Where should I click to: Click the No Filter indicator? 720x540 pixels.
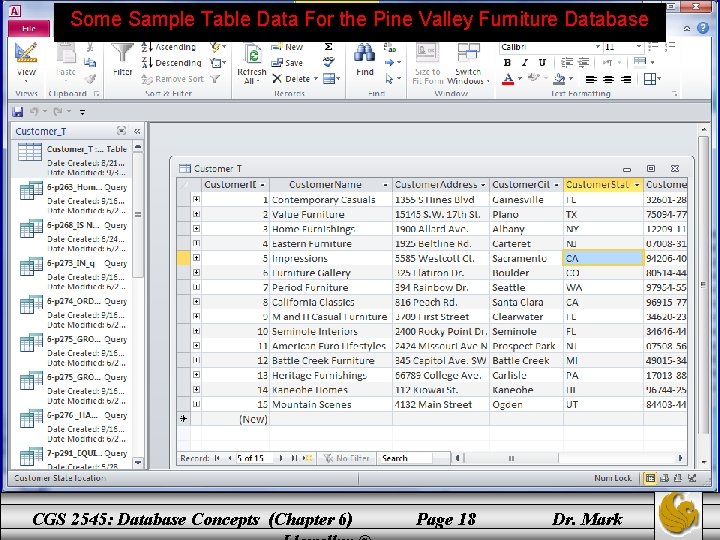click(347, 458)
